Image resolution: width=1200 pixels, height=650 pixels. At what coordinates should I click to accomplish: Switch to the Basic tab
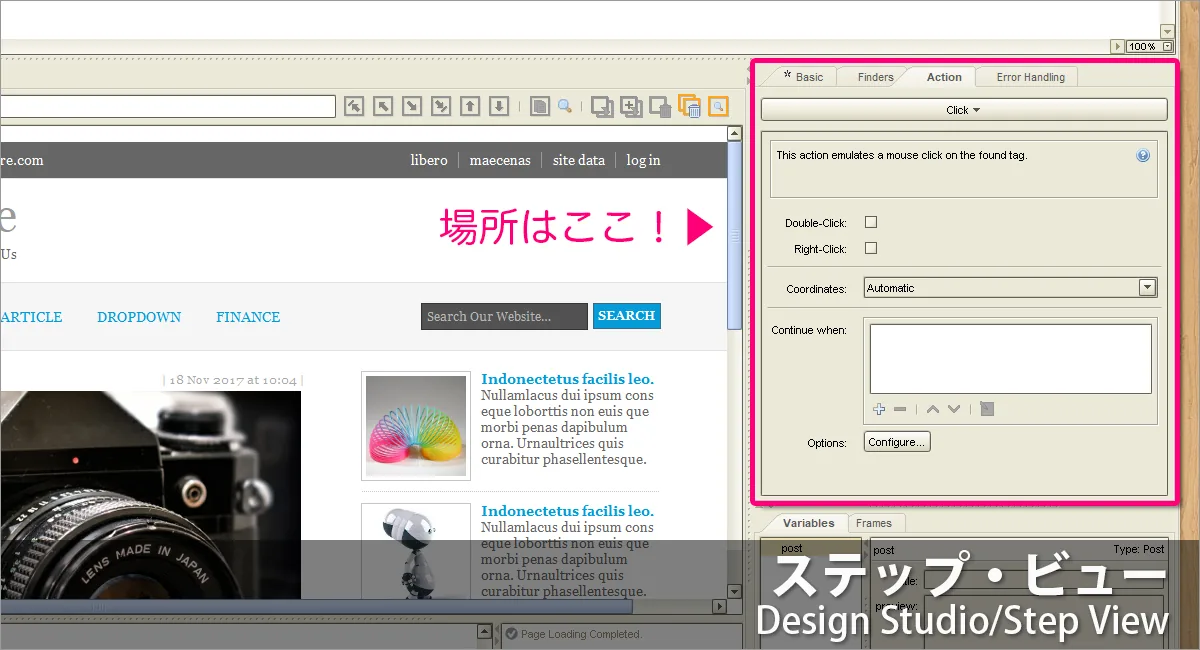803,77
